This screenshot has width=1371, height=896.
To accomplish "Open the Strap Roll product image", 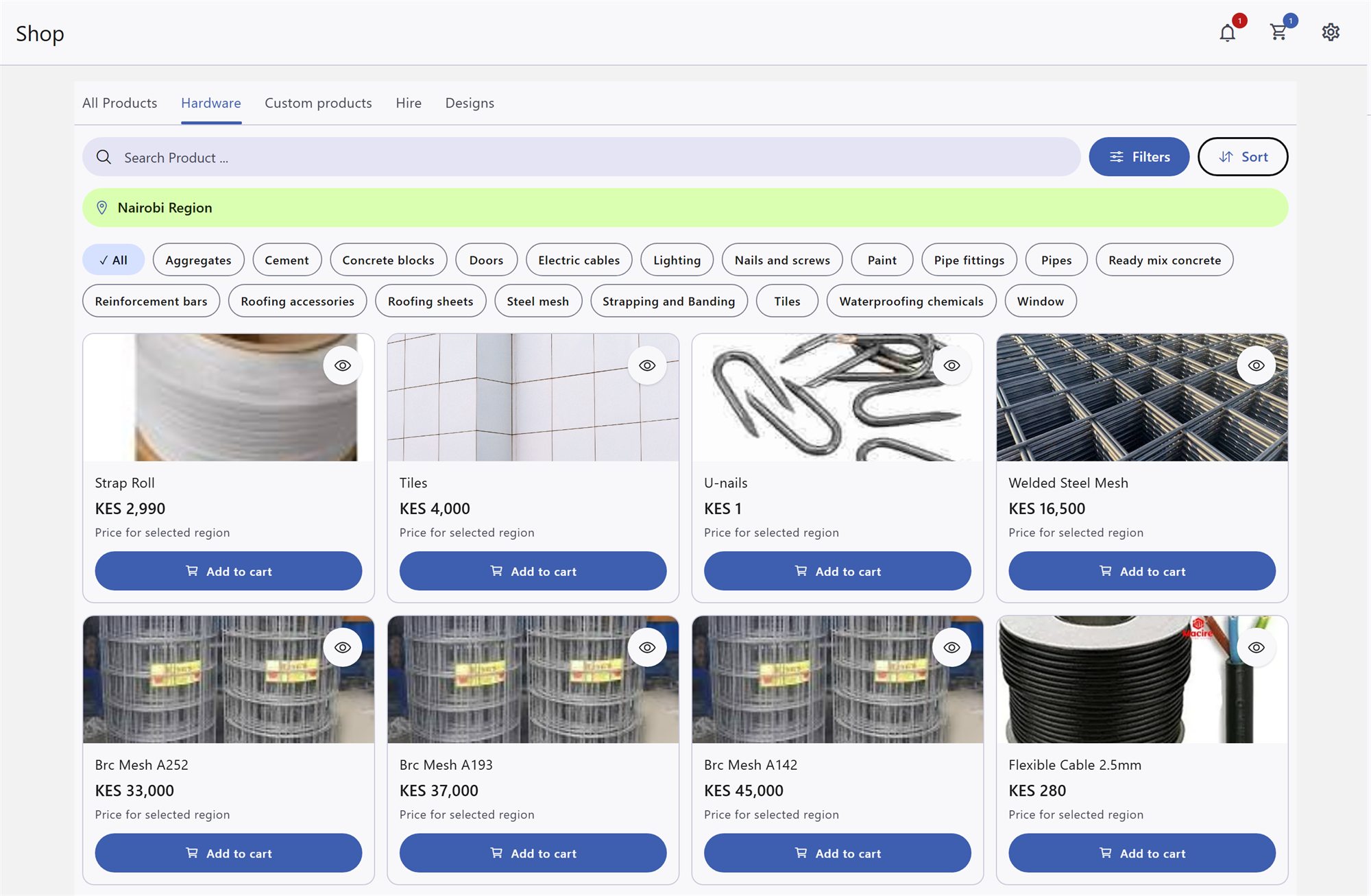I will 228,398.
